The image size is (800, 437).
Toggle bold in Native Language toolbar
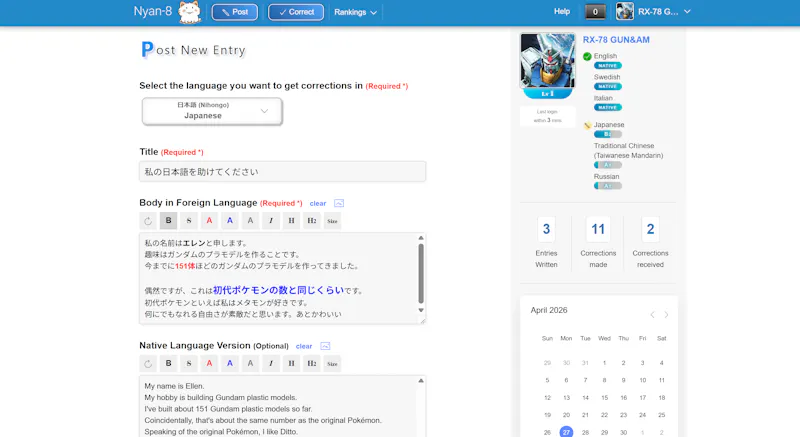168,364
